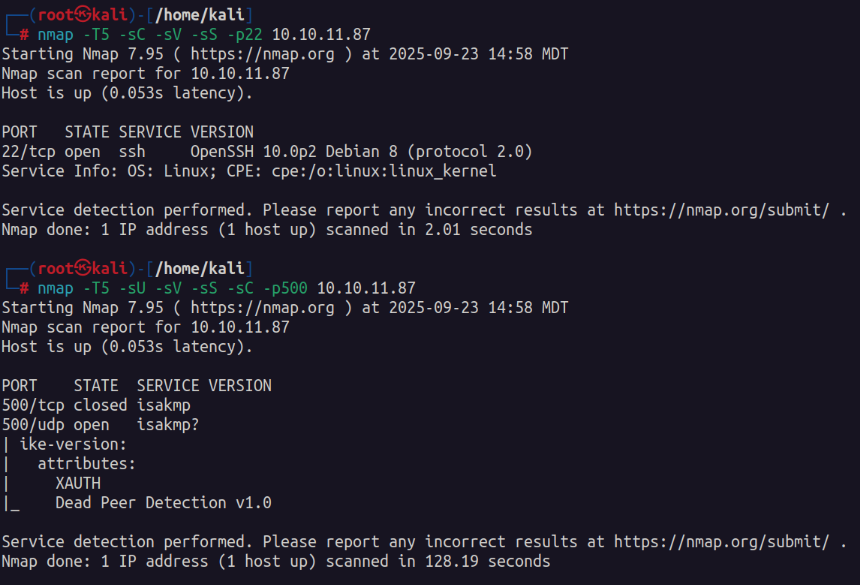860x585 pixels.
Task: Click the Kali skull icon in the second prompt
Action: [82, 269]
